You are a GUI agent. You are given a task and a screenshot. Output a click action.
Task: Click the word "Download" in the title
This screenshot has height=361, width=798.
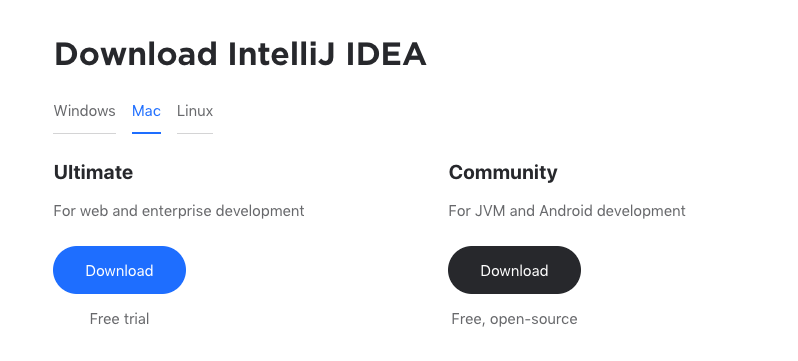tap(136, 54)
